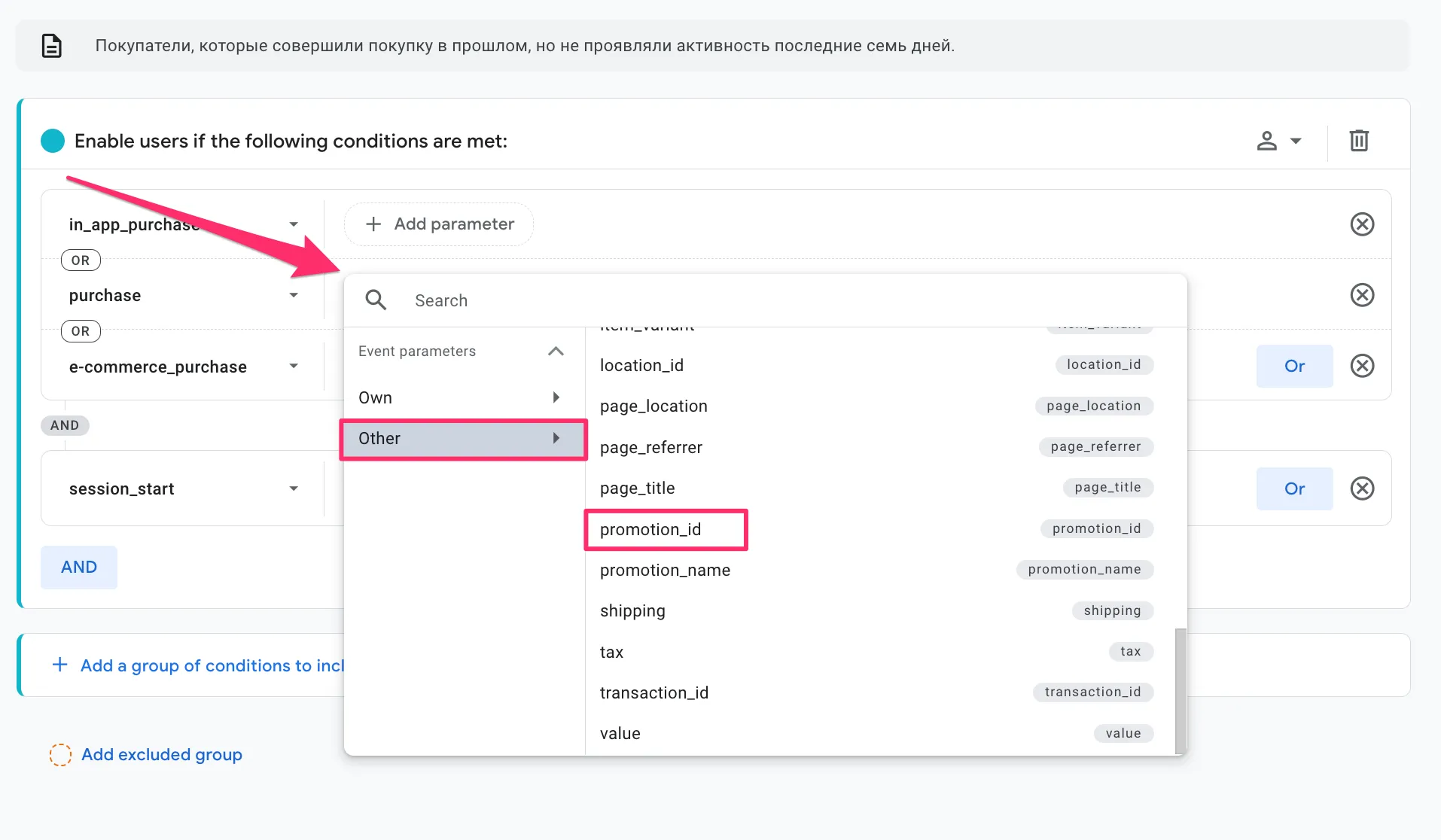
Task: Remove the in_app_purchase condition with X icon
Action: pyautogui.click(x=1361, y=224)
